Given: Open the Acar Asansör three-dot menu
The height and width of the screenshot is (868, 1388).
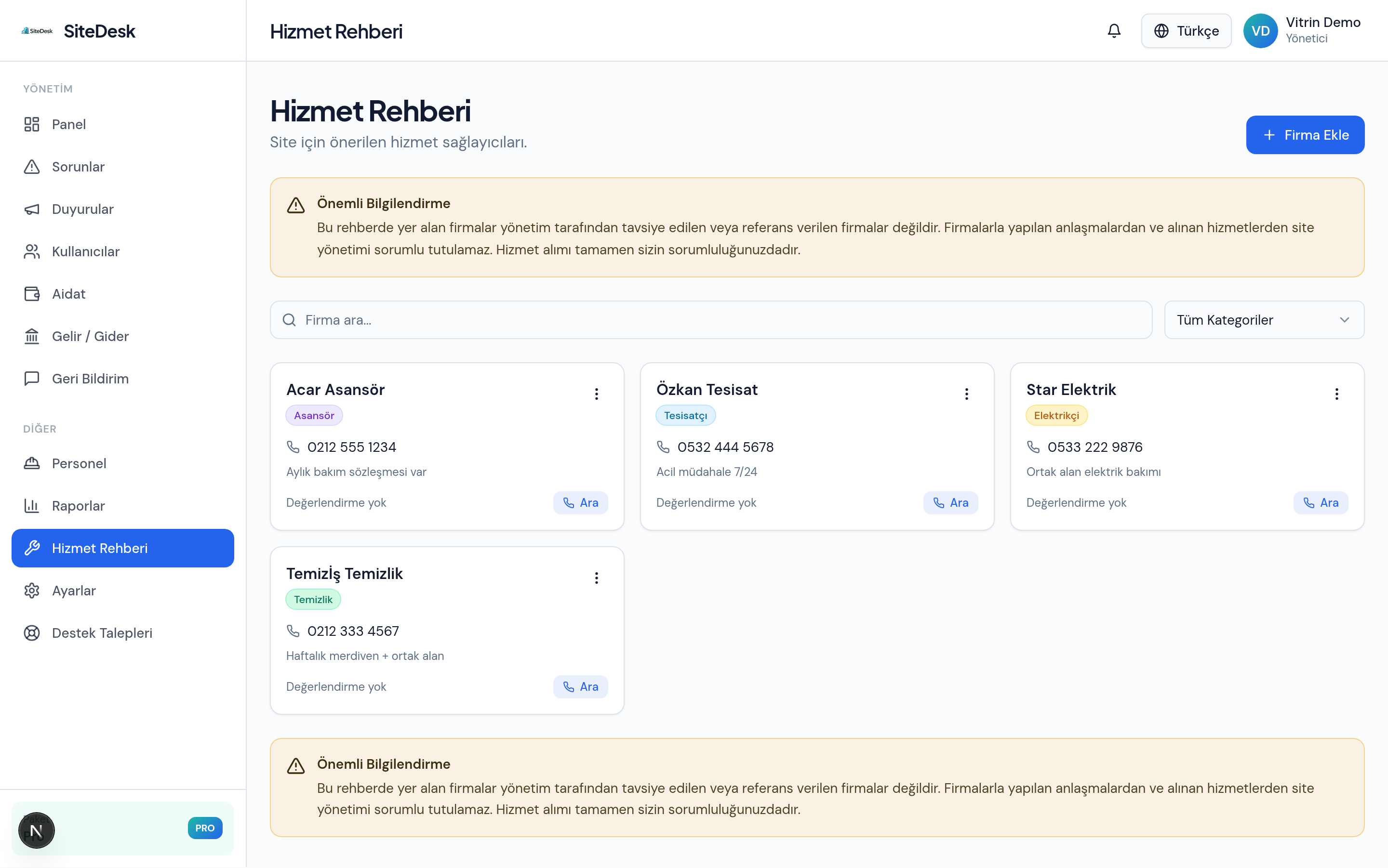Looking at the screenshot, I should 596,394.
